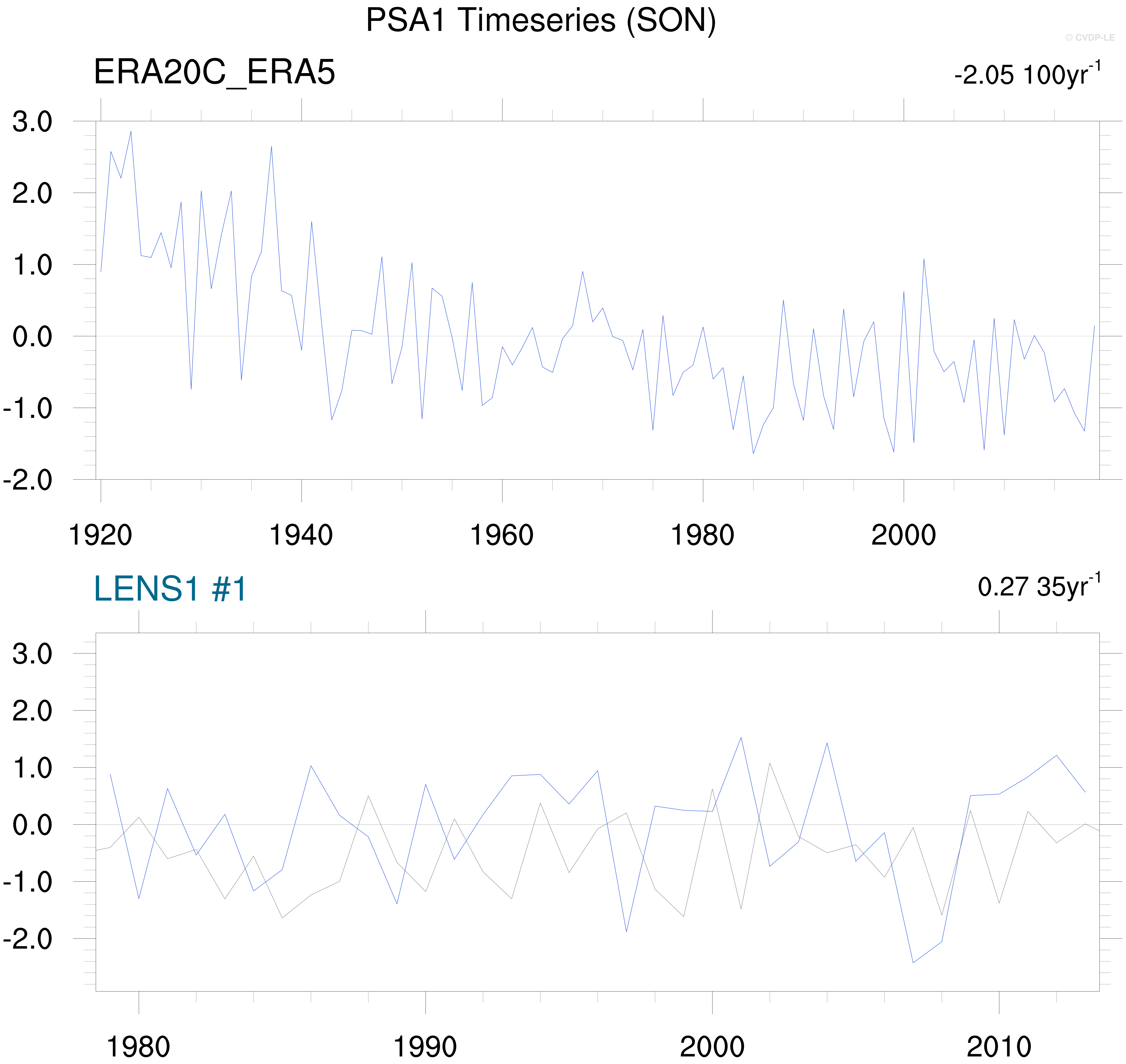Click the 1960 x-axis label

[502, 535]
